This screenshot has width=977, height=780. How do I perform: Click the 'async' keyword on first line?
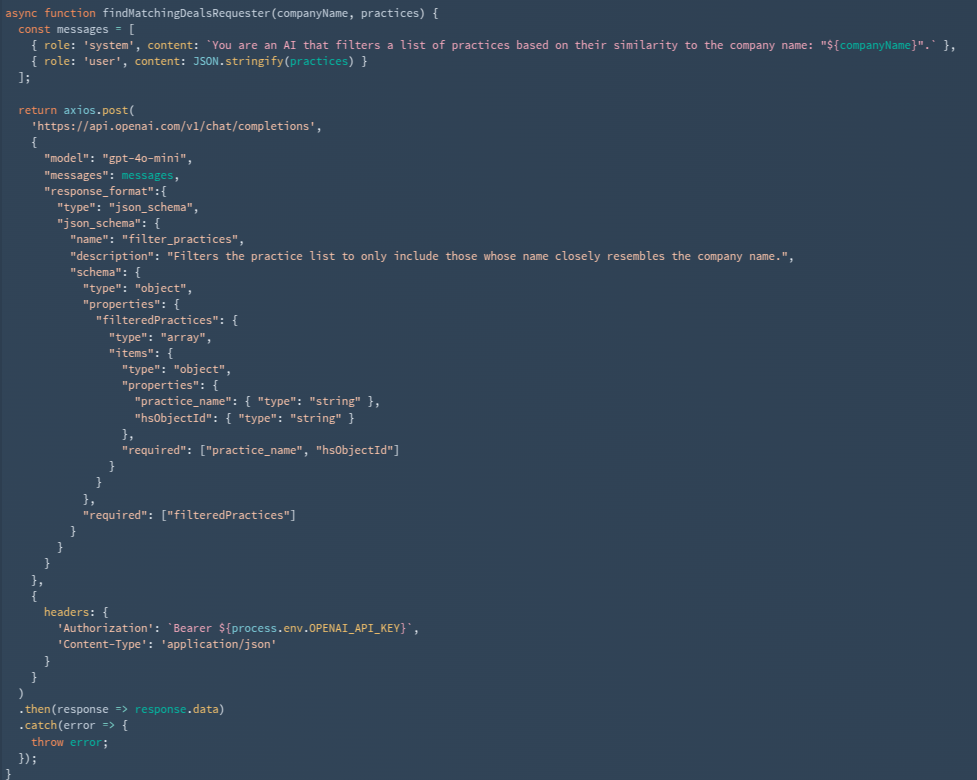point(21,13)
